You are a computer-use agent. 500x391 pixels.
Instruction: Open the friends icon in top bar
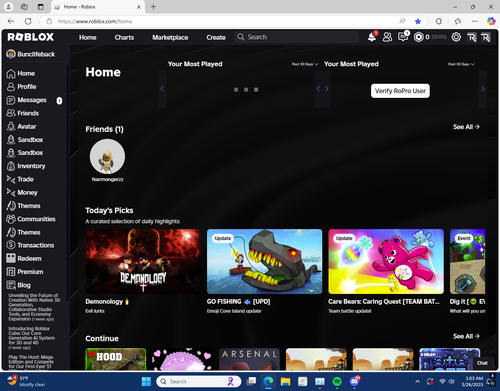(x=387, y=37)
